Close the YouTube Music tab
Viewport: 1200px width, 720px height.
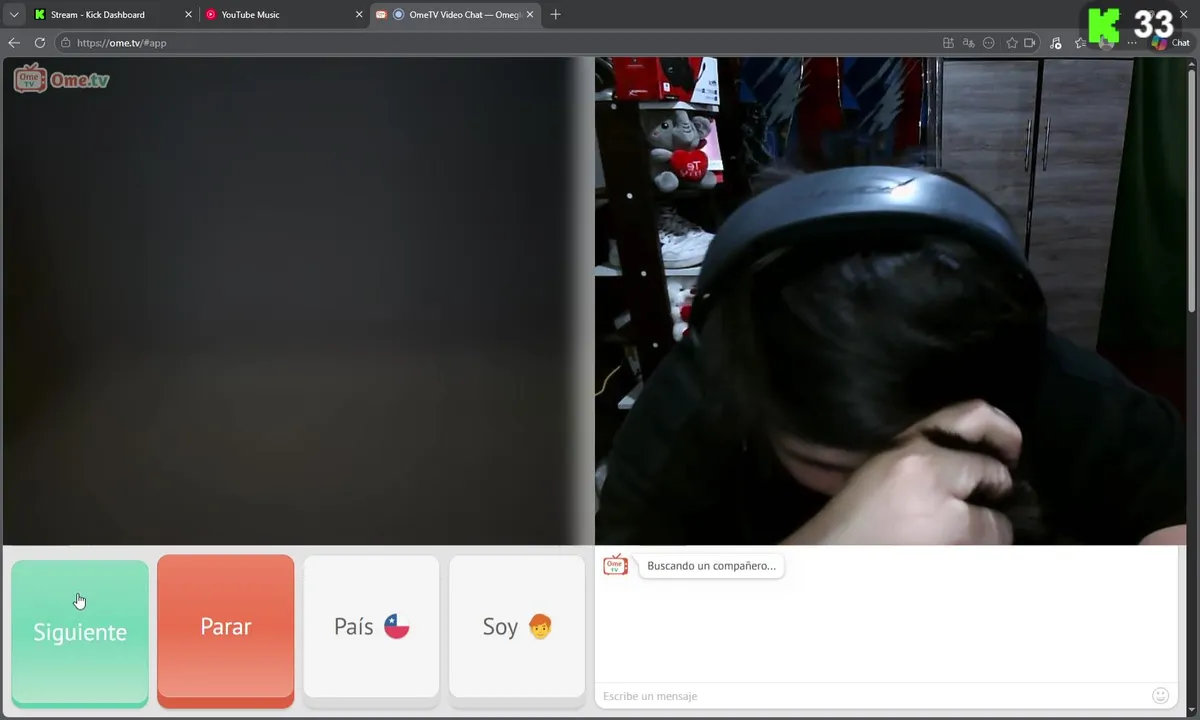pyautogui.click(x=359, y=15)
